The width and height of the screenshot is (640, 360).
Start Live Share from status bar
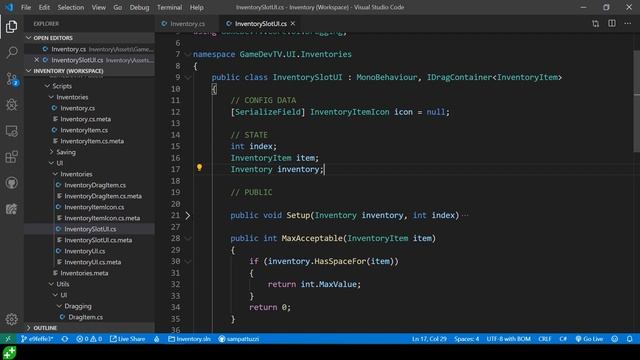pyautogui.click(x=128, y=339)
